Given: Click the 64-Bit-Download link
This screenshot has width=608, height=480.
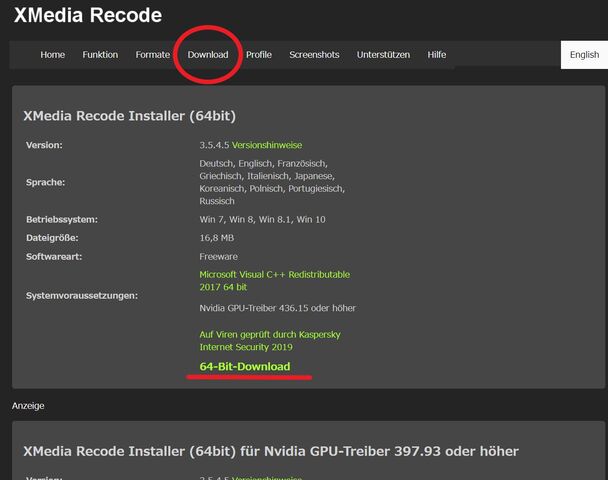Looking at the screenshot, I should 245,366.
